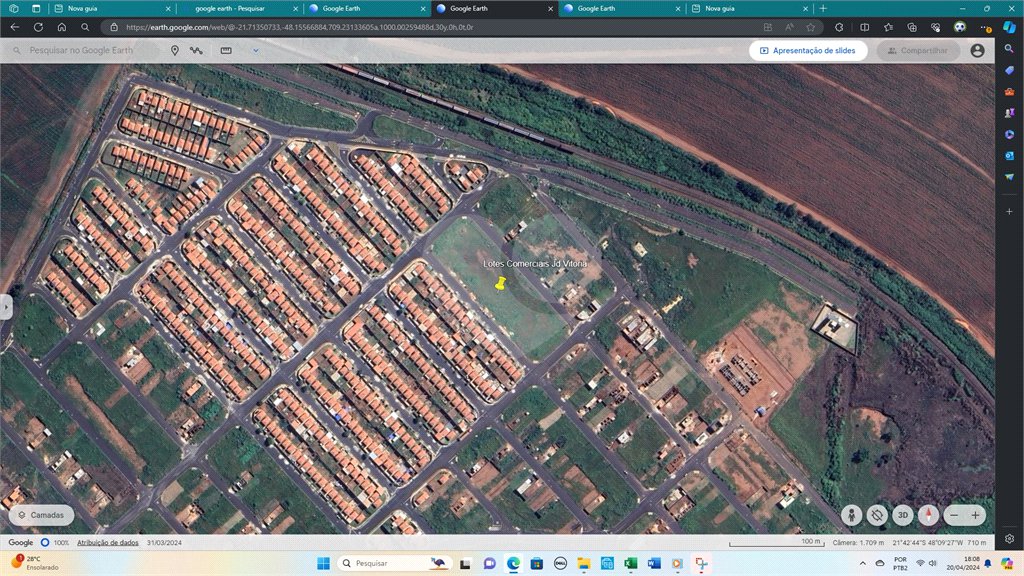This screenshot has width=1024, height=576.
Task: Expand the left side panel handle
Action: coord(6,307)
